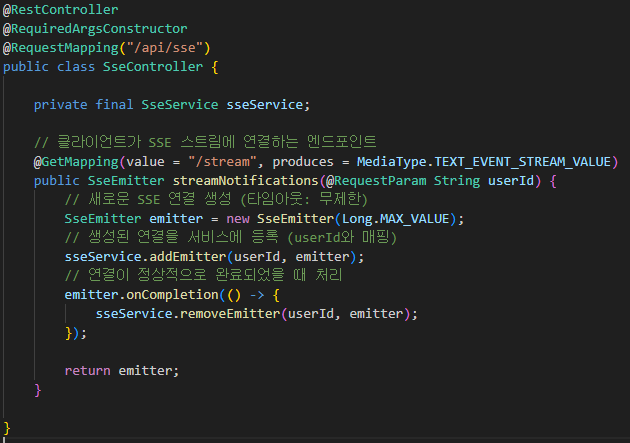Click the return keyword
Image resolution: width=630 pixels, height=443 pixels.
tap(88, 371)
